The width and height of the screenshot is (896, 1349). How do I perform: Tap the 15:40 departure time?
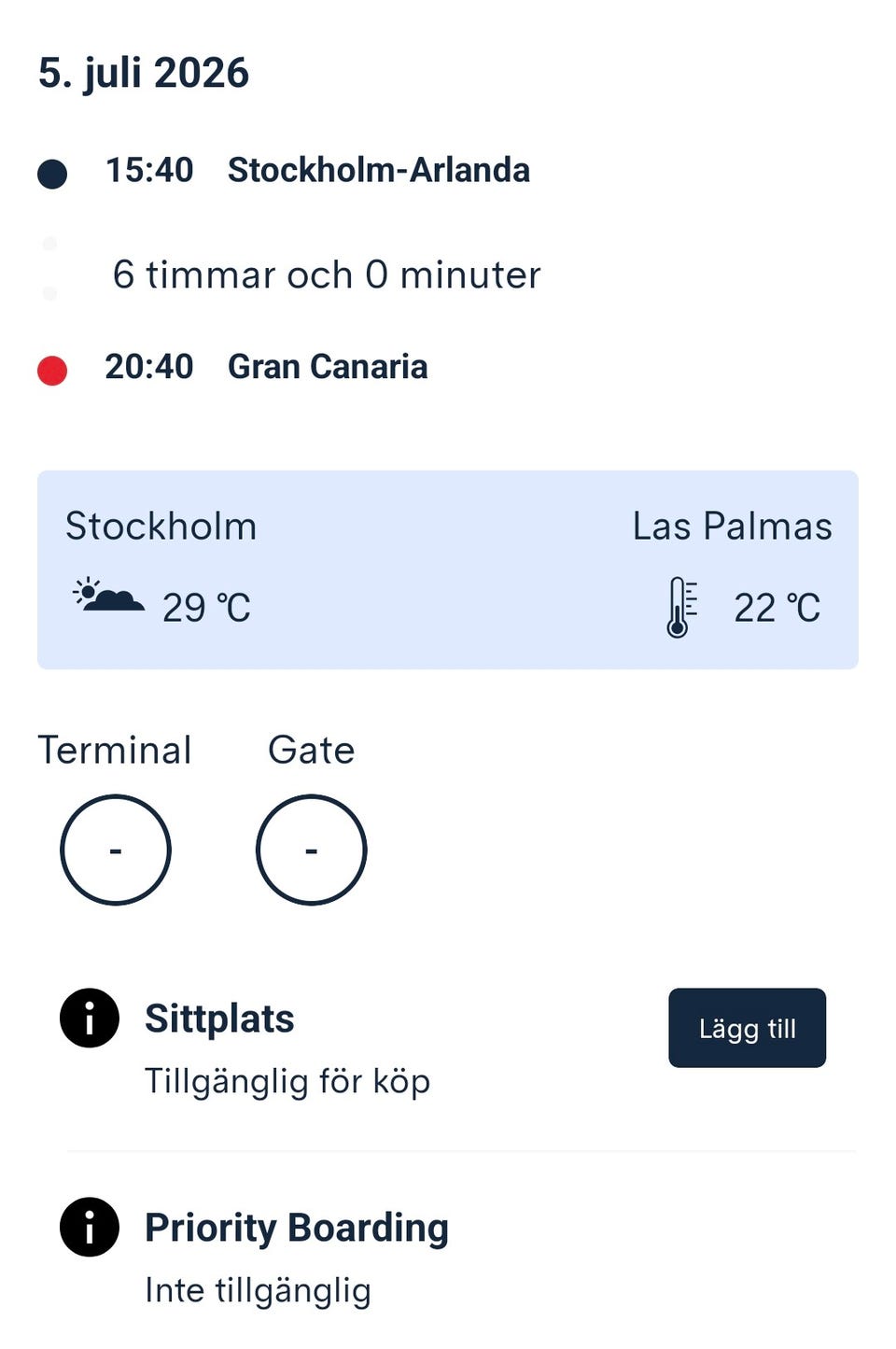[x=149, y=170]
